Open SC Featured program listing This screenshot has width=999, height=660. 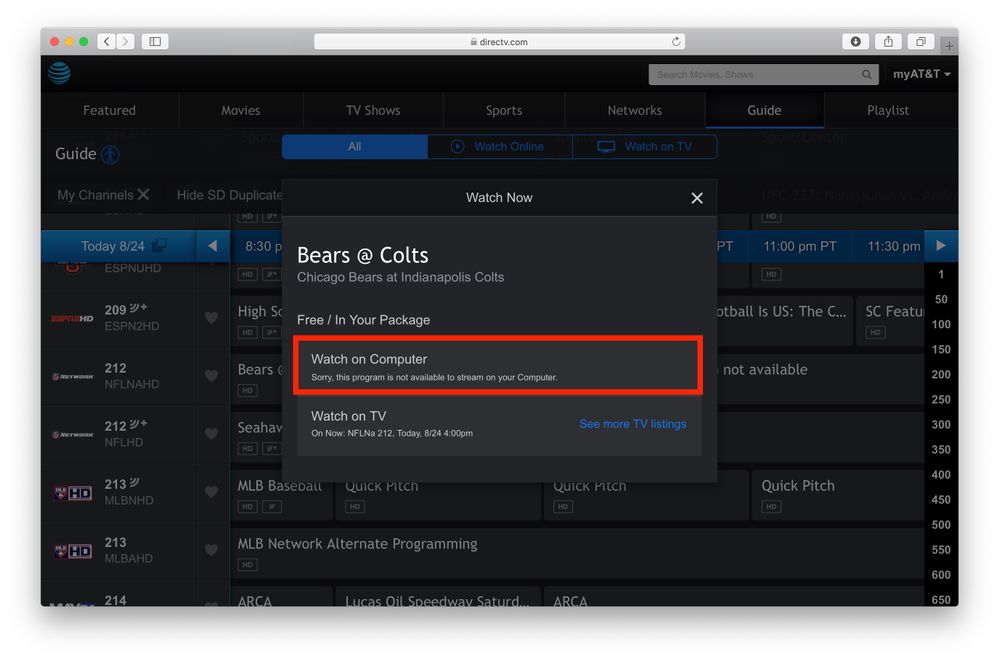(891, 320)
